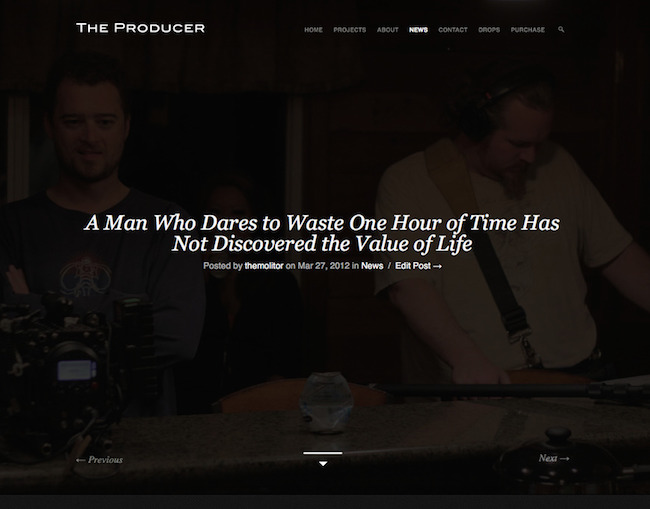Click the arrow next to Edit Post
The image size is (650, 509).
(437, 267)
